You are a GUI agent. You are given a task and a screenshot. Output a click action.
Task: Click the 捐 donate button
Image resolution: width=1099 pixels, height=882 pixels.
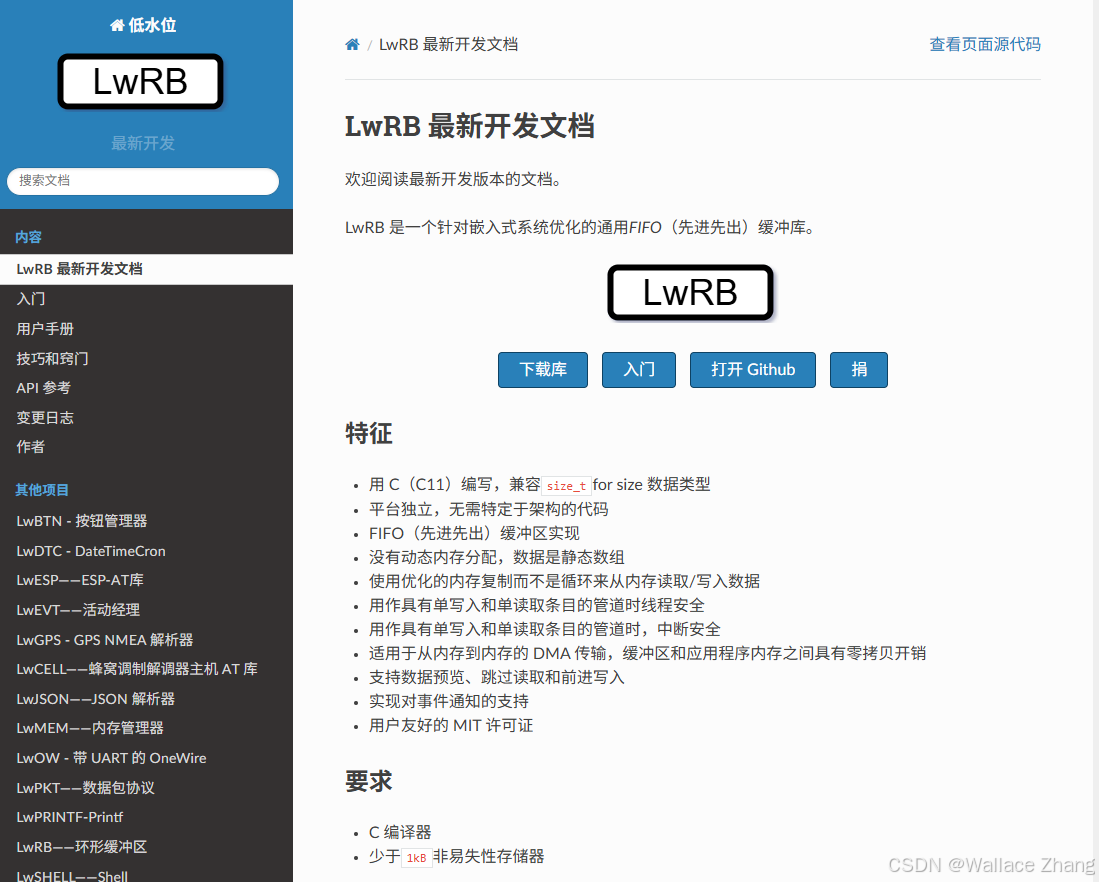pos(859,369)
